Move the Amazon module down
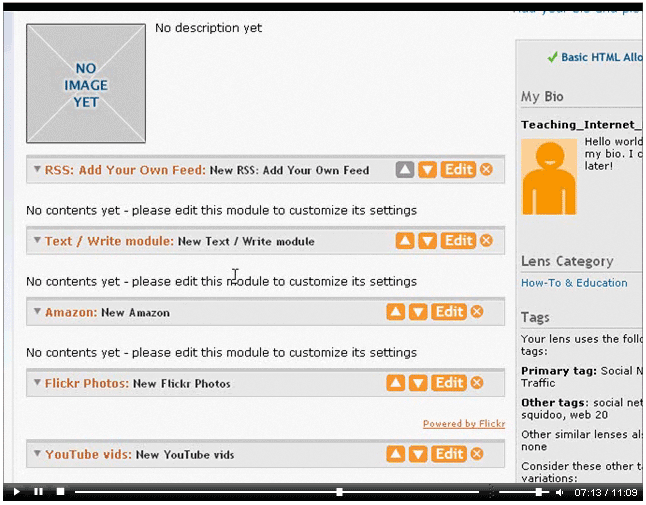The width and height of the screenshot is (646, 505). click(418, 312)
